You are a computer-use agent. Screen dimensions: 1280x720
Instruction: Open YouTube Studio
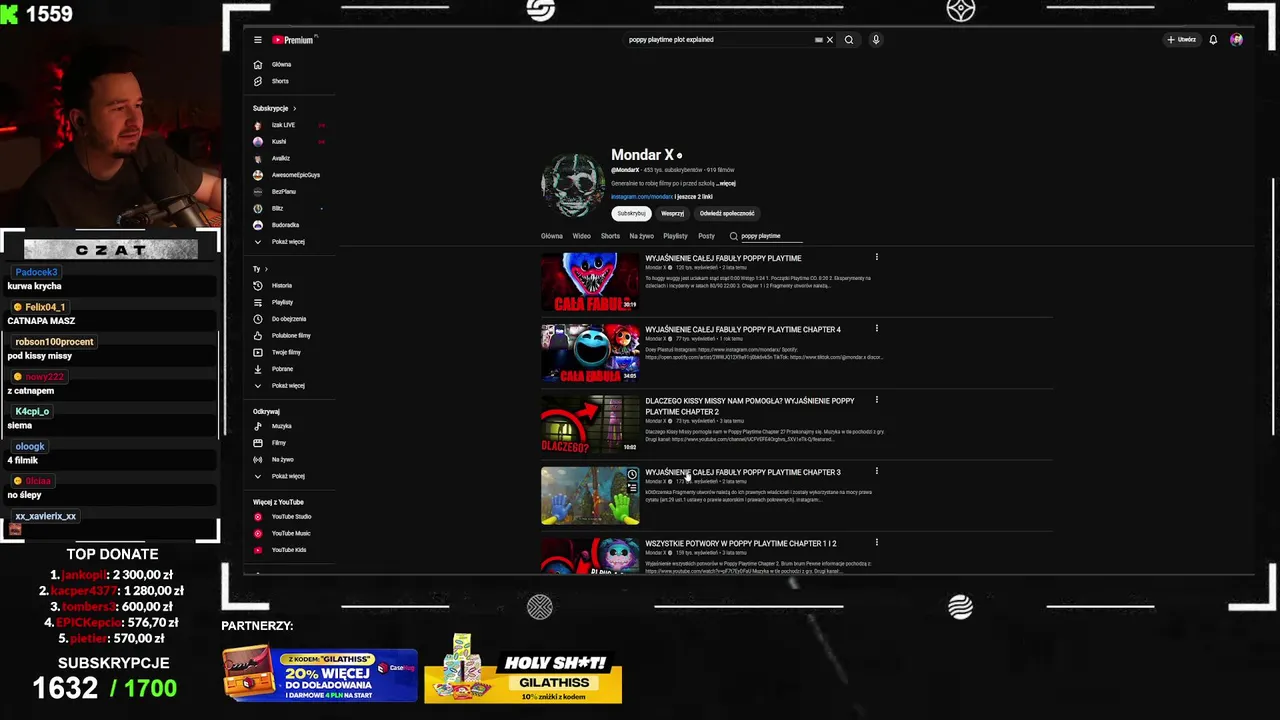tap(290, 517)
